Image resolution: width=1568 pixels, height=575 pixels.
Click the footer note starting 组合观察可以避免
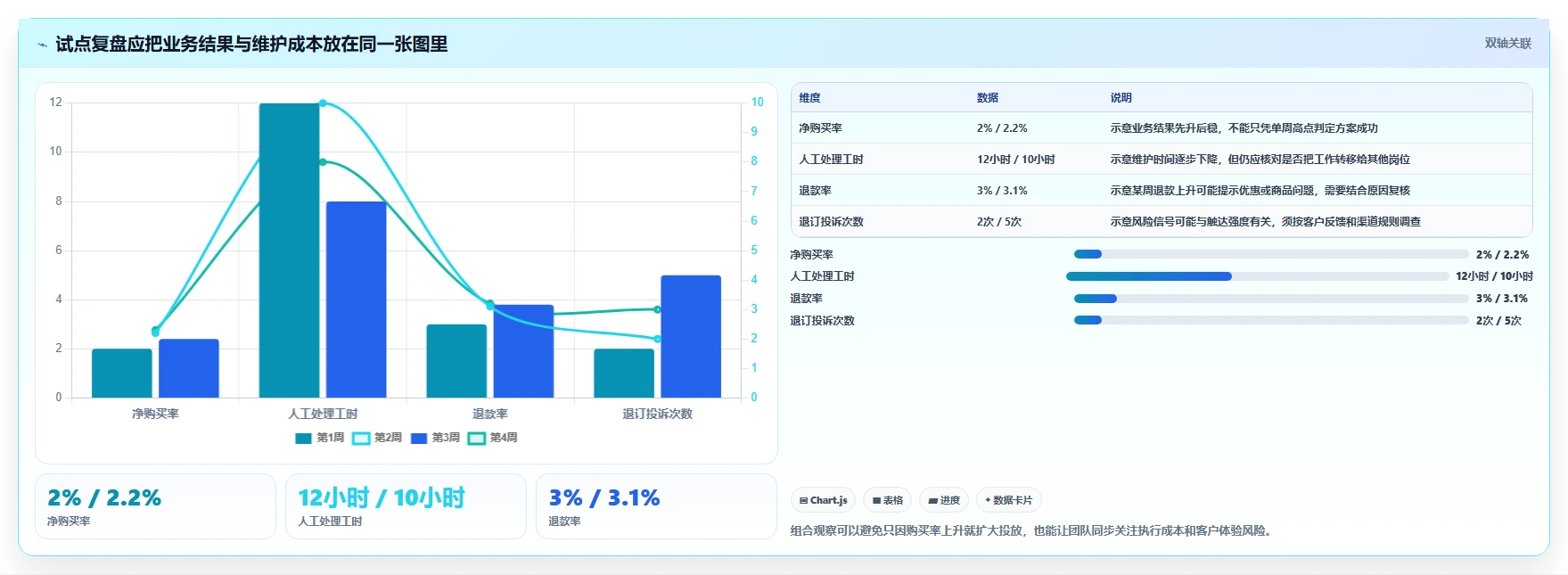(1033, 530)
